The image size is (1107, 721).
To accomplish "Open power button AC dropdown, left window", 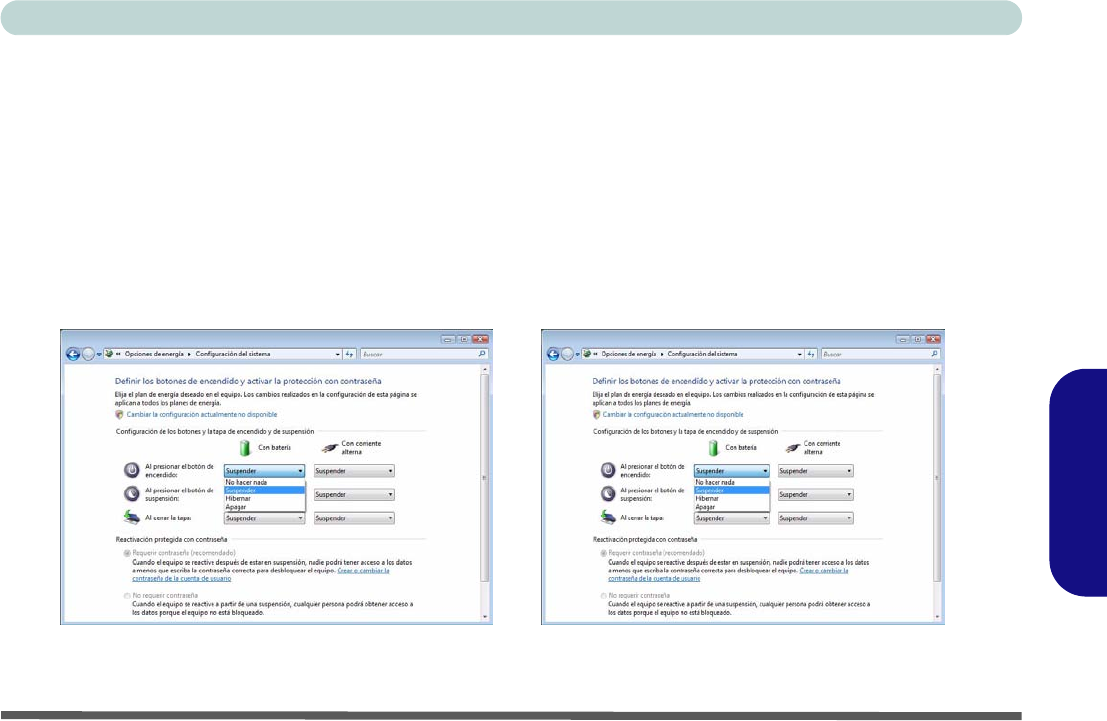I will click(x=354, y=471).
